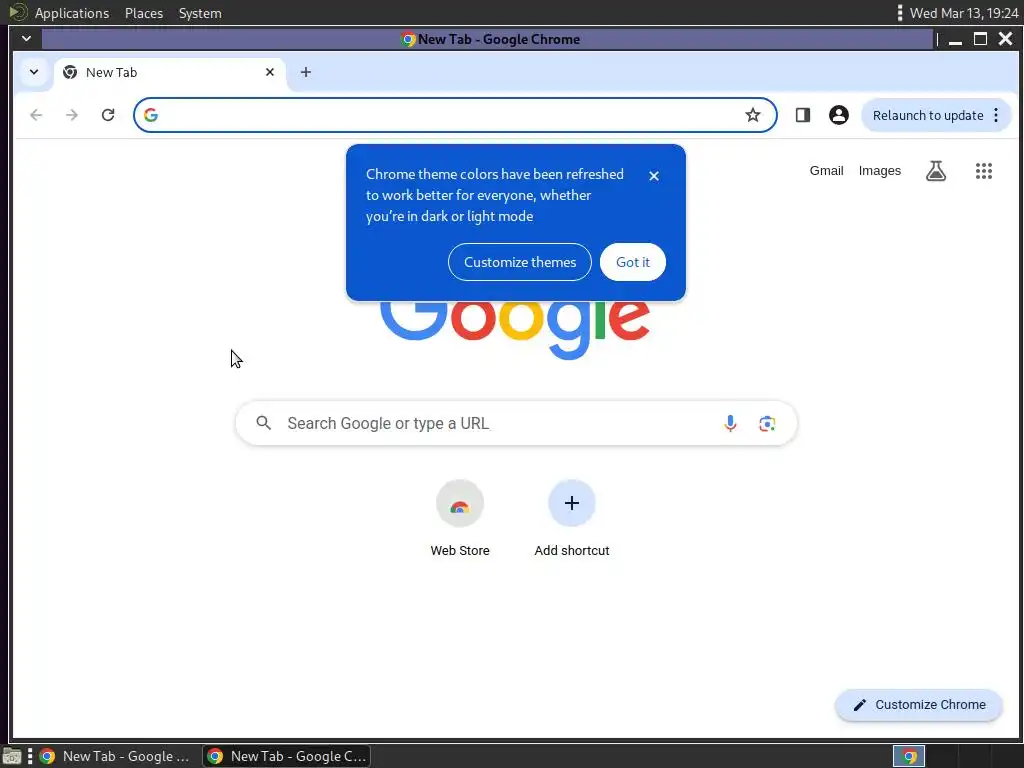Click the system tray Chrome icon
This screenshot has height=768, width=1024.
click(909, 756)
